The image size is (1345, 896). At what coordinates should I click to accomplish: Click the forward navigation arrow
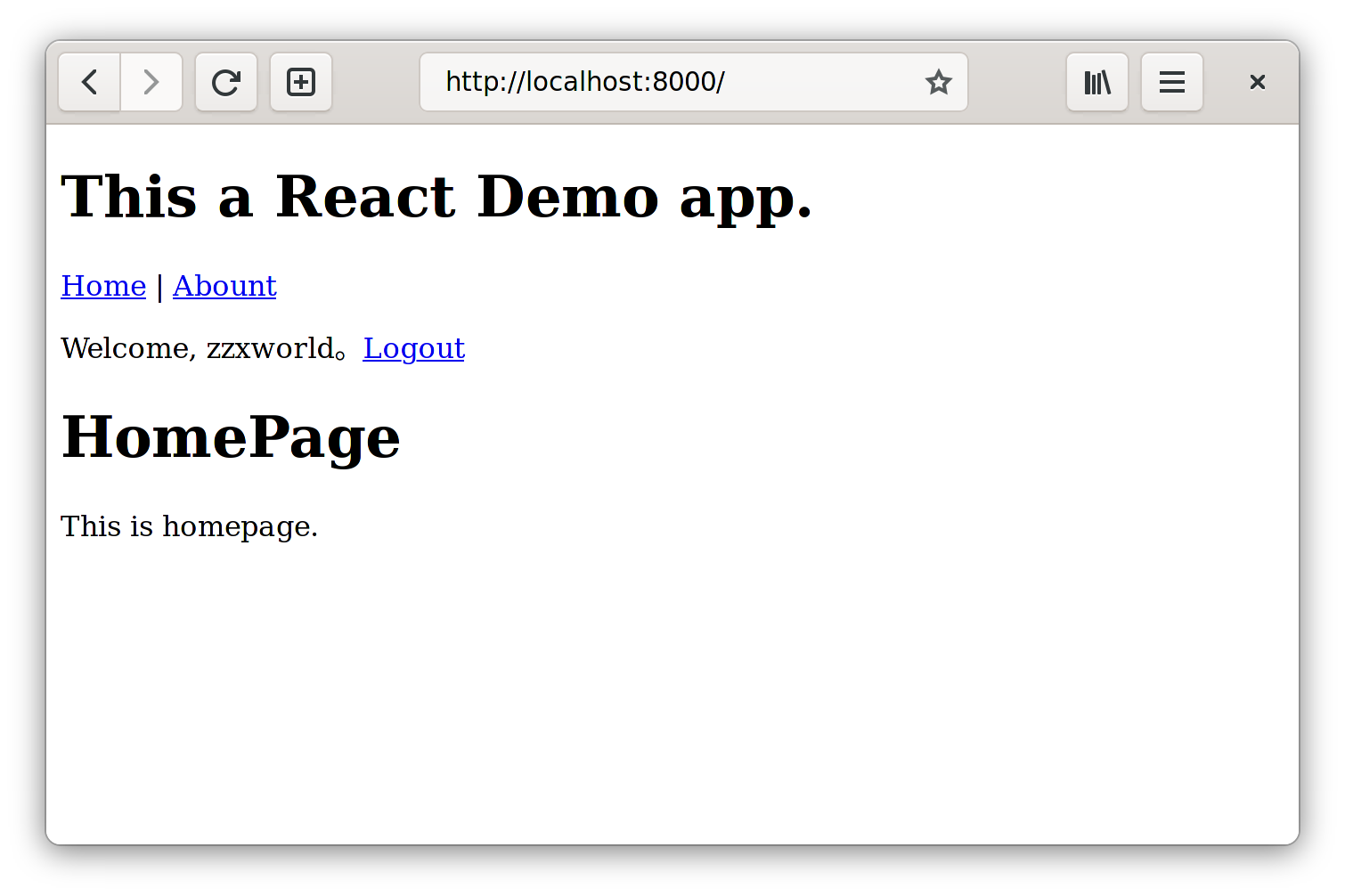tap(151, 82)
